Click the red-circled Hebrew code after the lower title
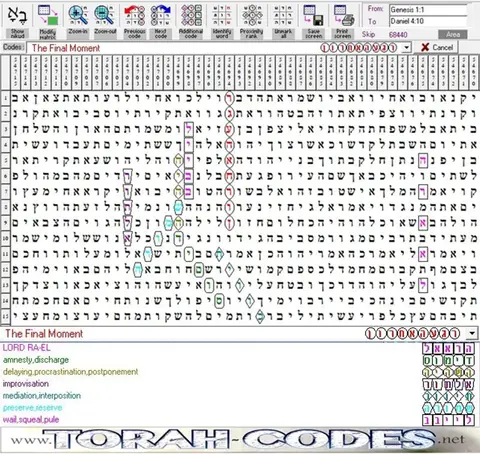Viewport: 480px width, 454px height. (x=412, y=333)
